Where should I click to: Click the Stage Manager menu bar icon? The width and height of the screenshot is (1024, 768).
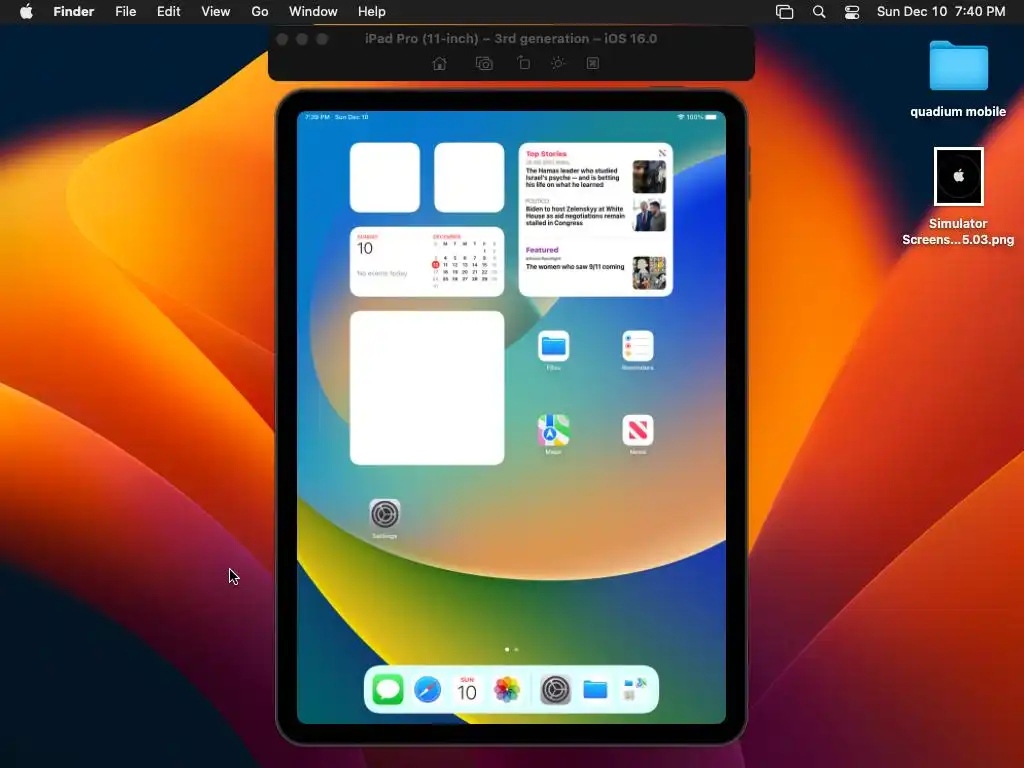click(x=784, y=12)
